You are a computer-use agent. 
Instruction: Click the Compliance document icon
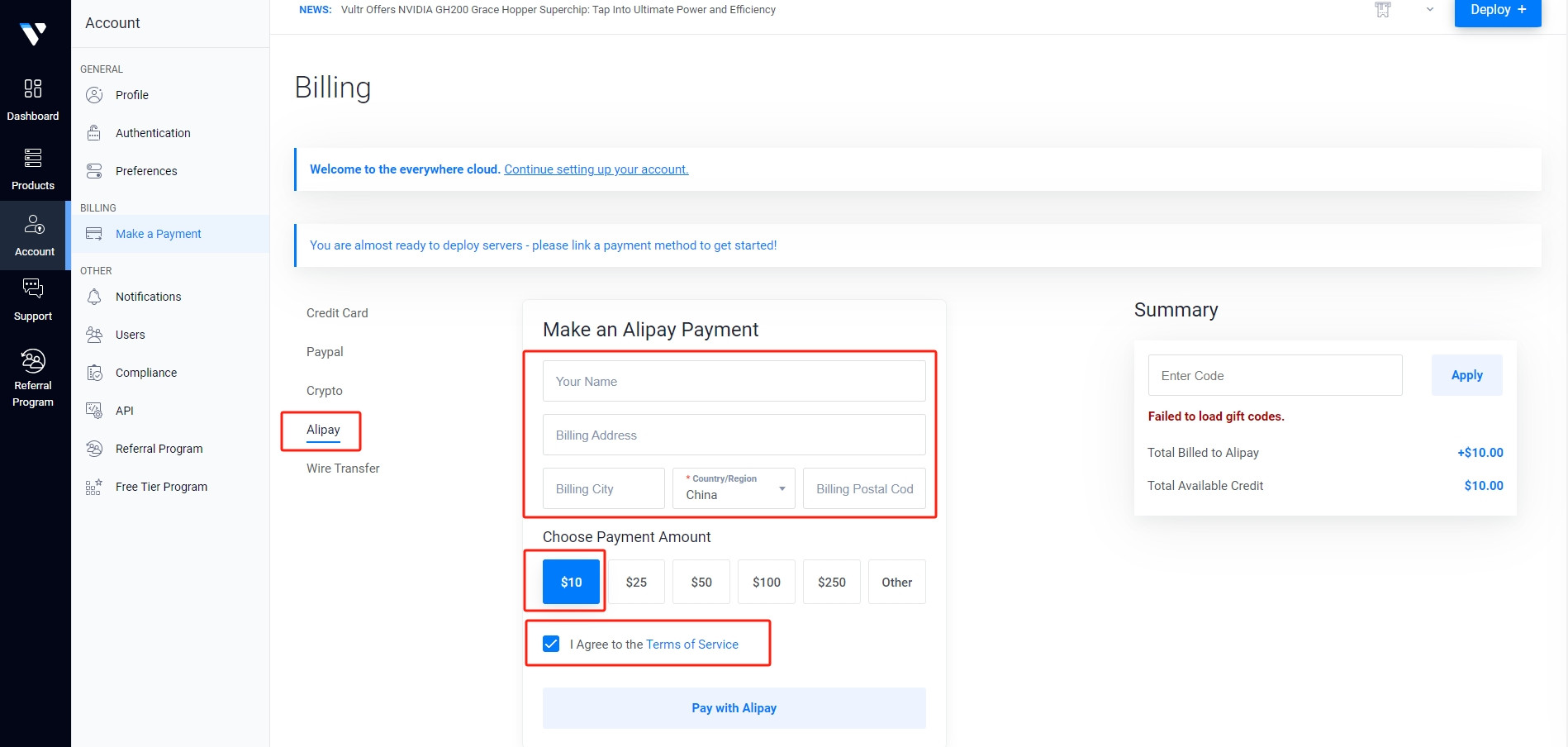(x=94, y=373)
